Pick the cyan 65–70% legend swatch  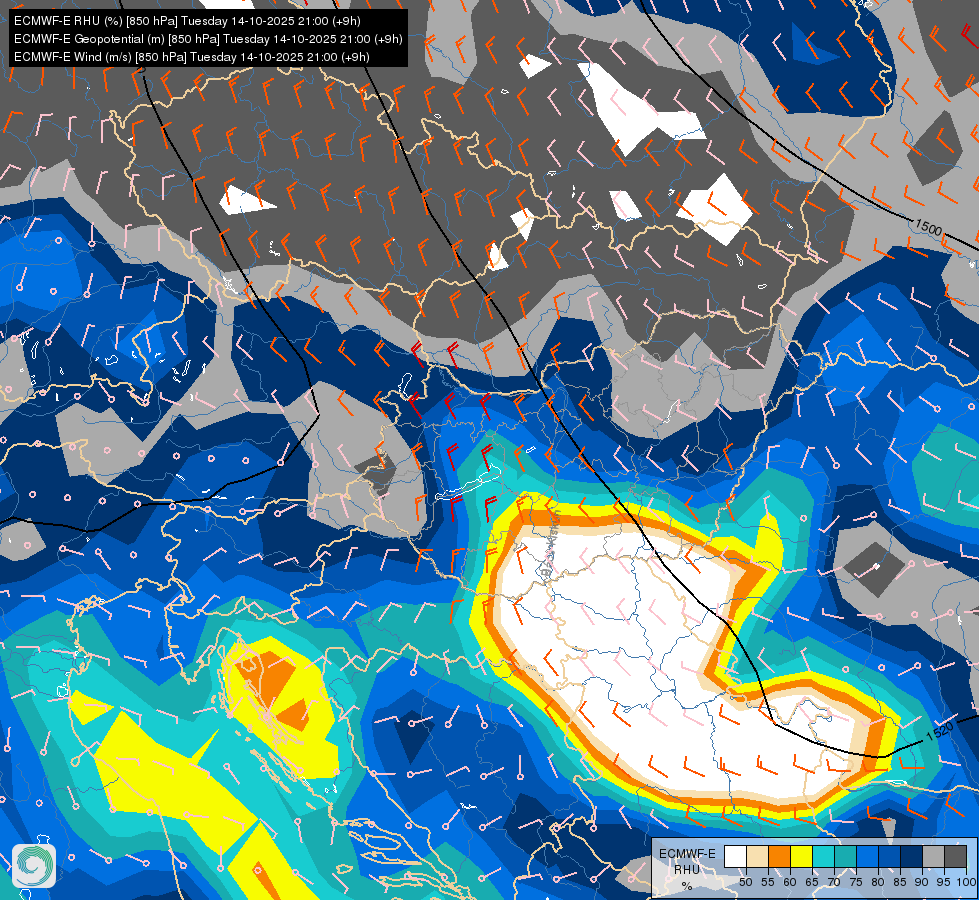[x=824, y=856]
